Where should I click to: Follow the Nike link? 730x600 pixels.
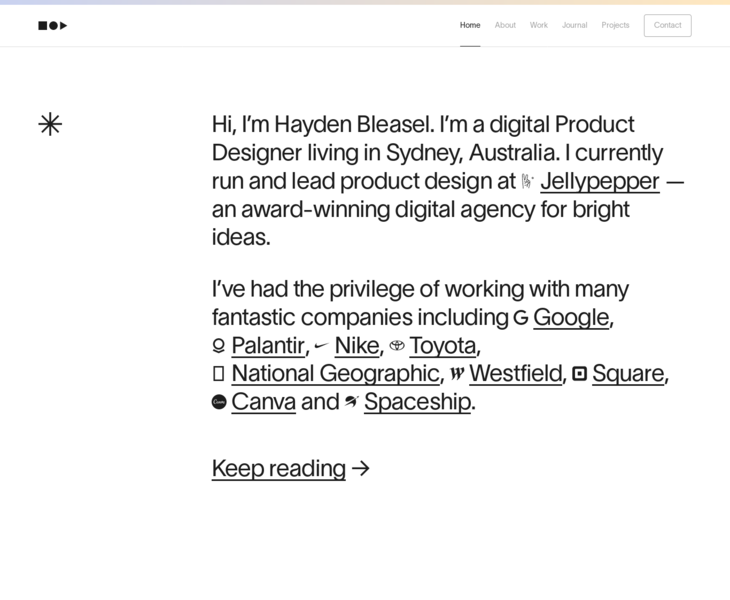[x=357, y=346]
